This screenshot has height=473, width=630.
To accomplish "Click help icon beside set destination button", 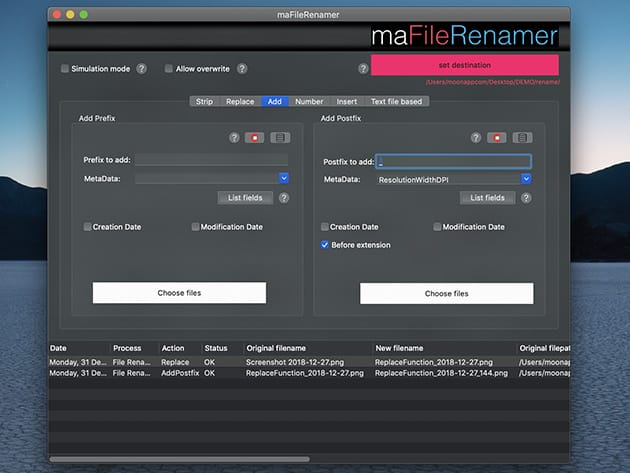I will [363, 69].
